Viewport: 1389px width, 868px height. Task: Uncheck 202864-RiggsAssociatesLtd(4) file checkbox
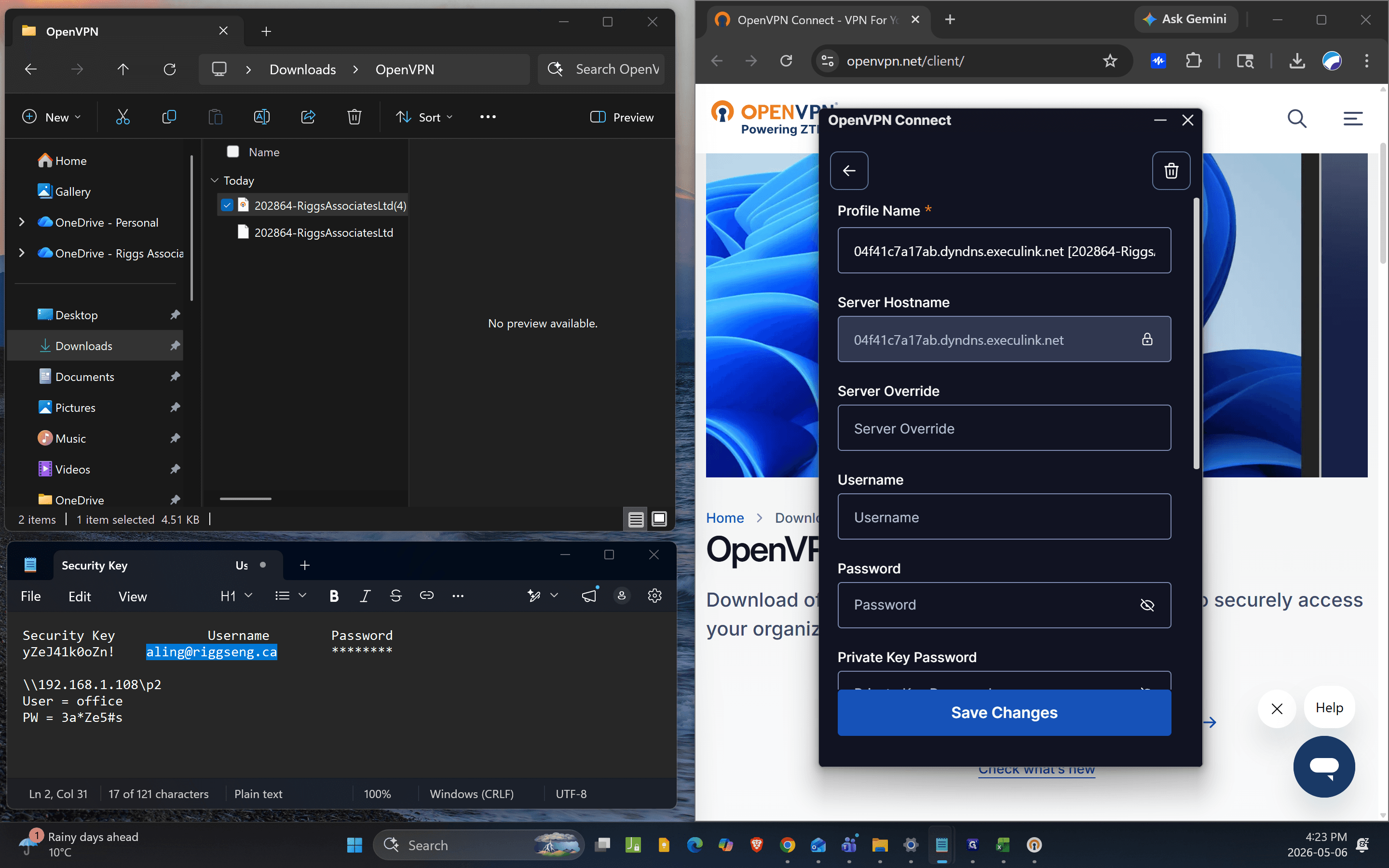pos(227,205)
